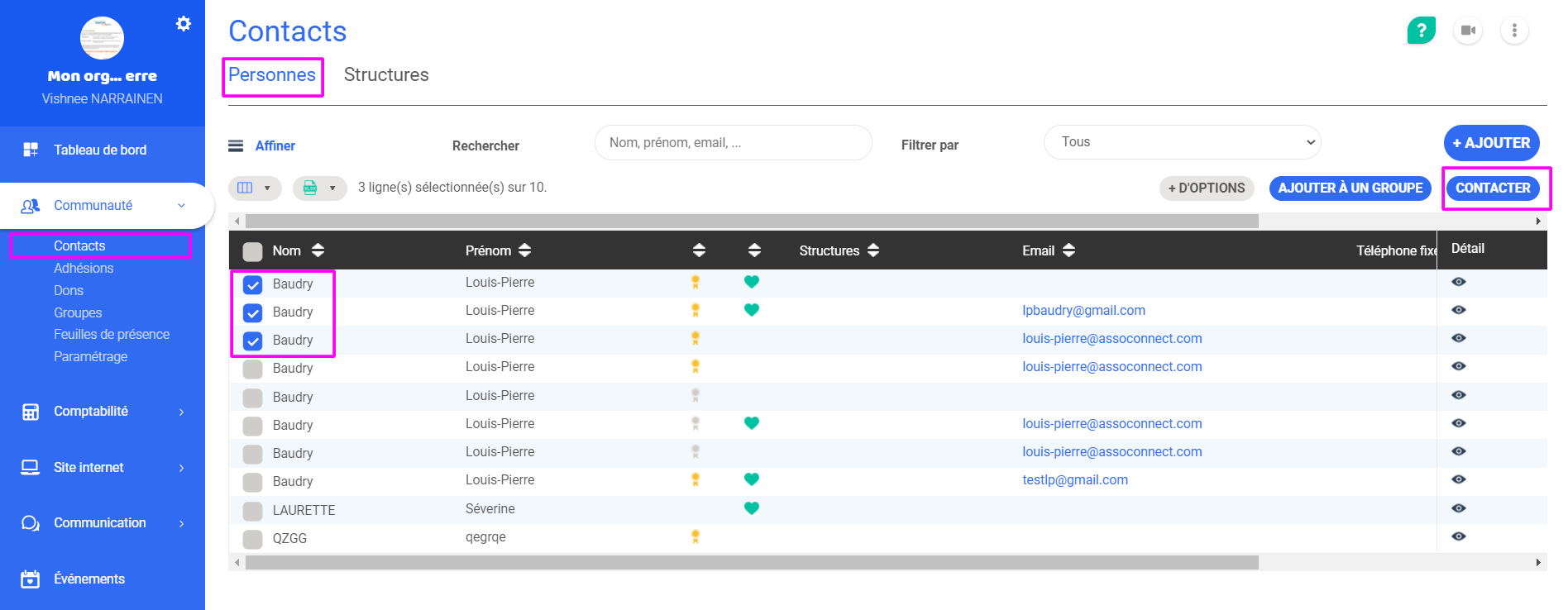Open Contacts in the sidebar

click(79, 245)
